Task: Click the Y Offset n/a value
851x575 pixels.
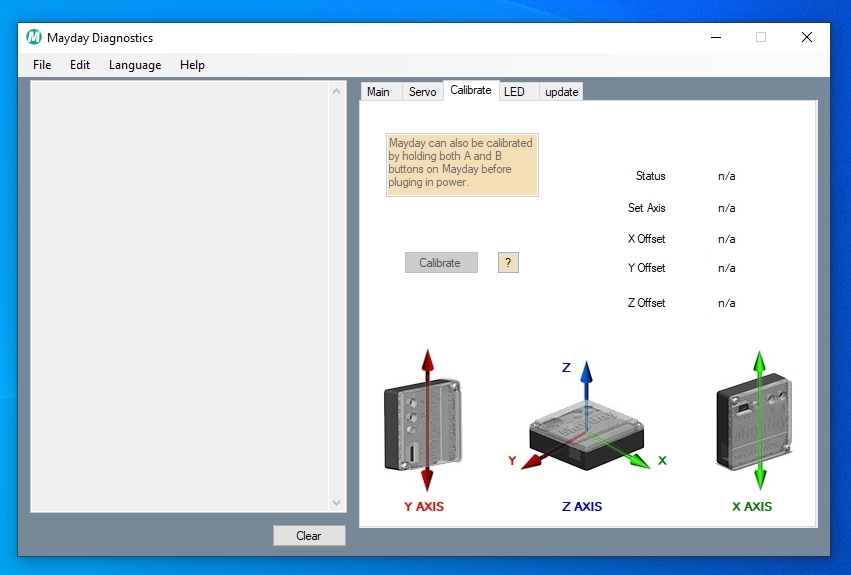Action: [727, 268]
